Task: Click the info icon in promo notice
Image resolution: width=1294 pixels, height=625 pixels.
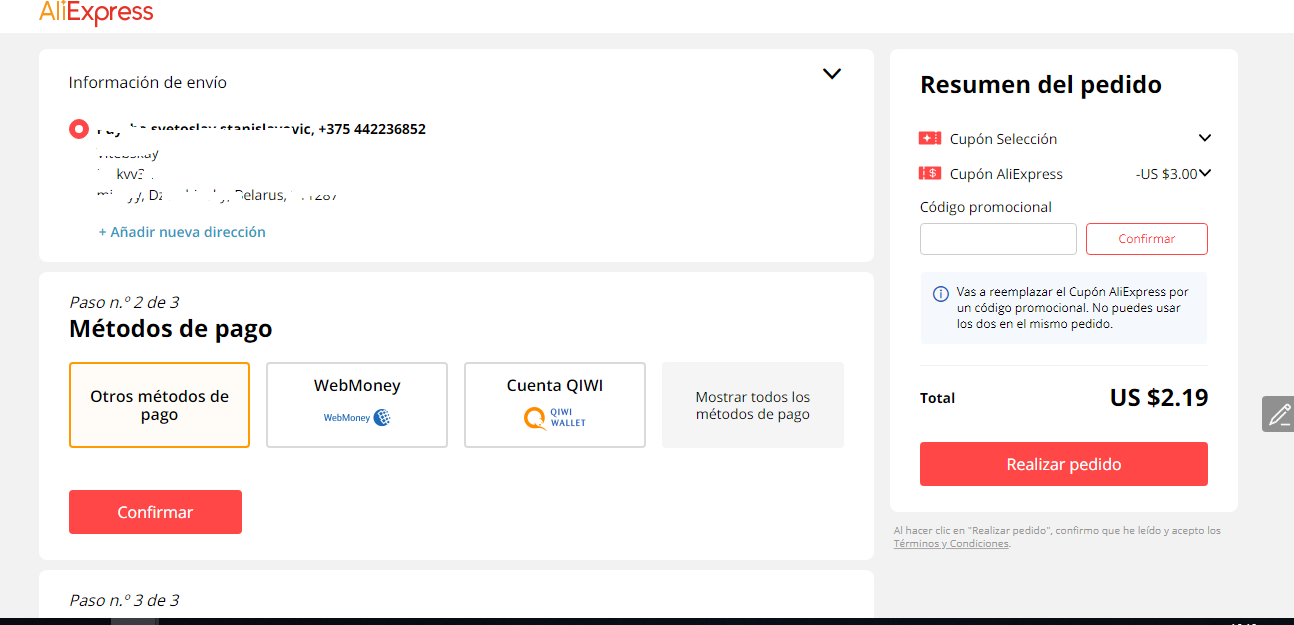Action: (x=941, y=294)
